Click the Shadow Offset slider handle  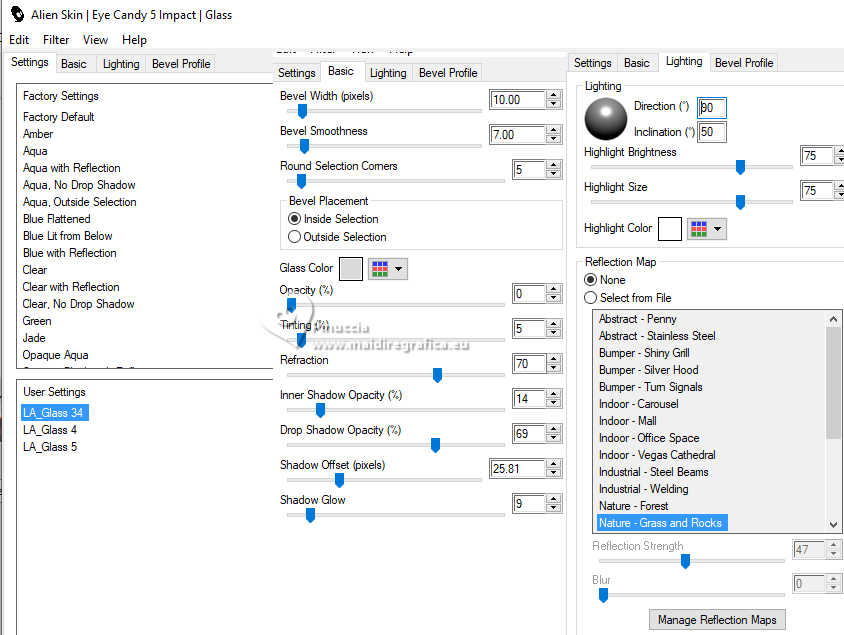tap(339, 480)
